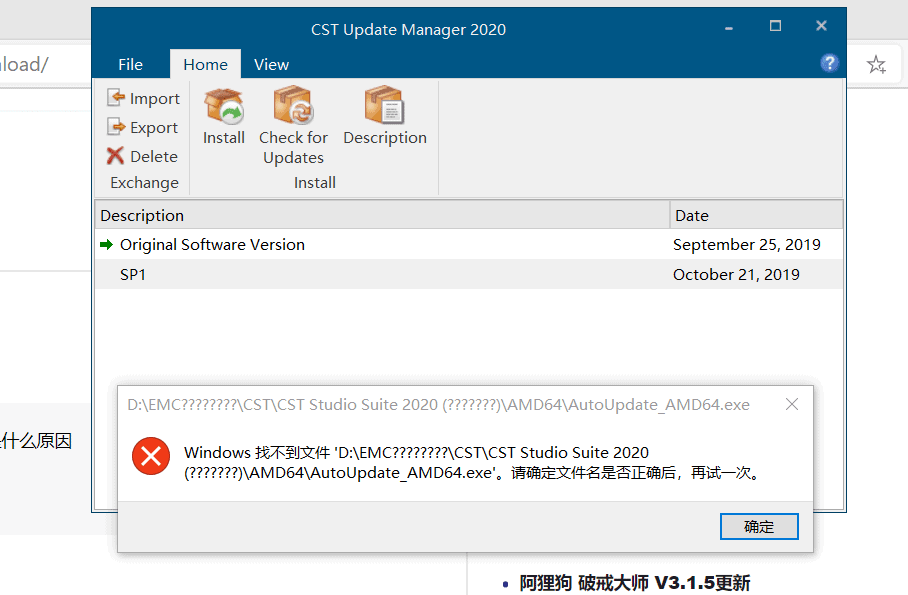Close the error dialog with its X

[792, 404]
